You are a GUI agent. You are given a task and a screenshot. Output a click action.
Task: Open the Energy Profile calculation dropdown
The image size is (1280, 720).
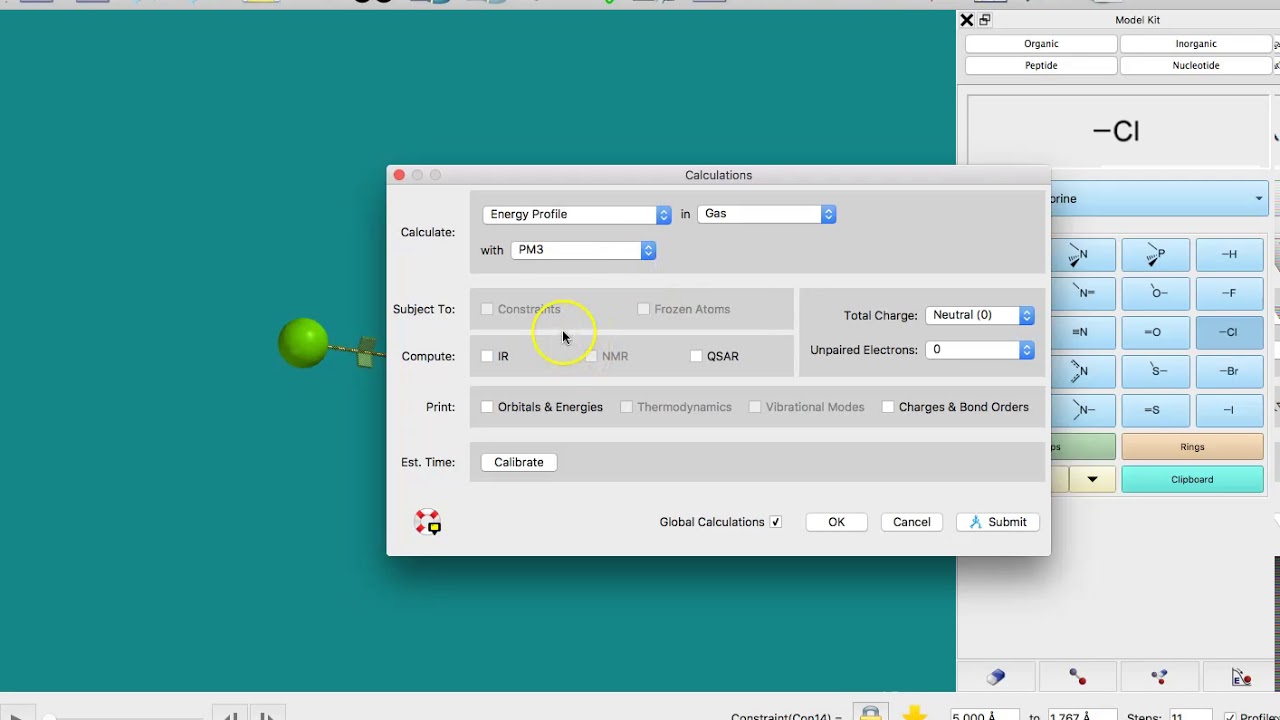click(576, 214)
